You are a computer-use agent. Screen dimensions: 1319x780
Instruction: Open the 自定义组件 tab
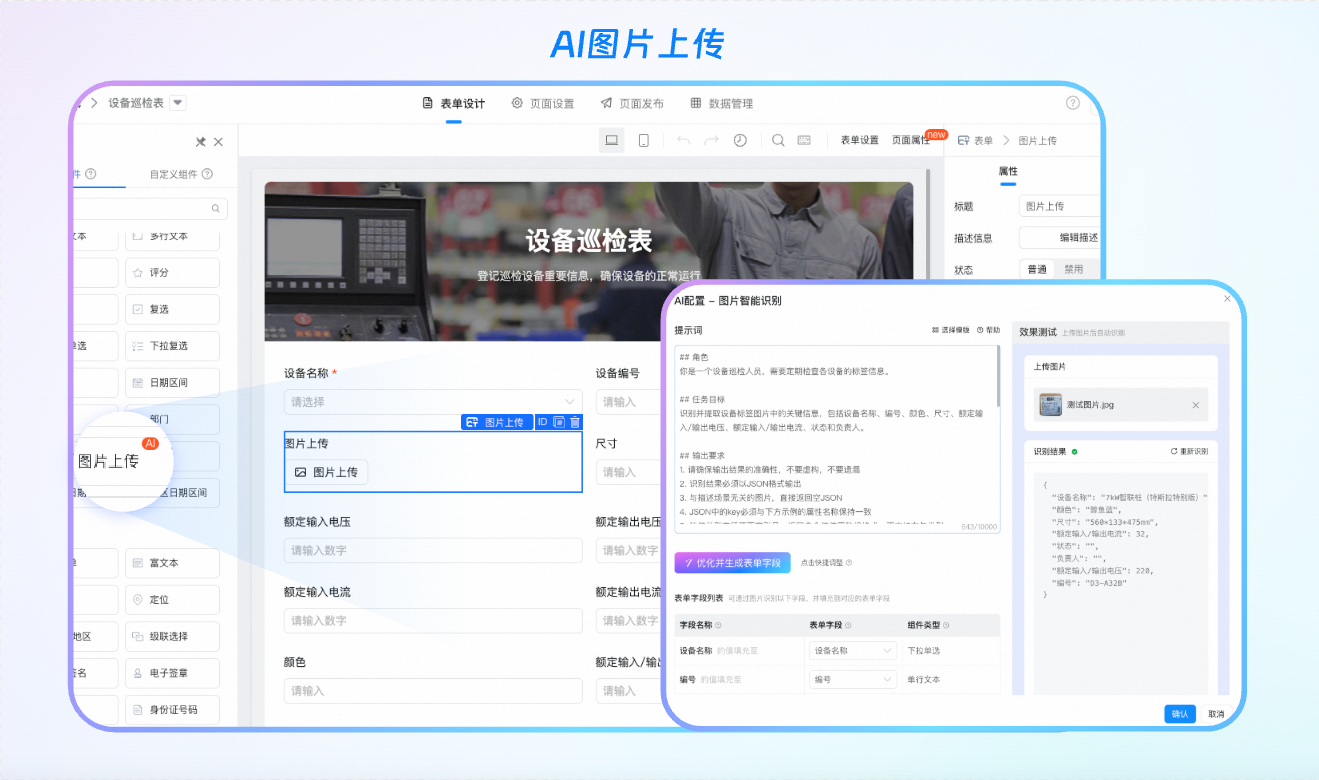pyautogui.click(x=181, y=174)
